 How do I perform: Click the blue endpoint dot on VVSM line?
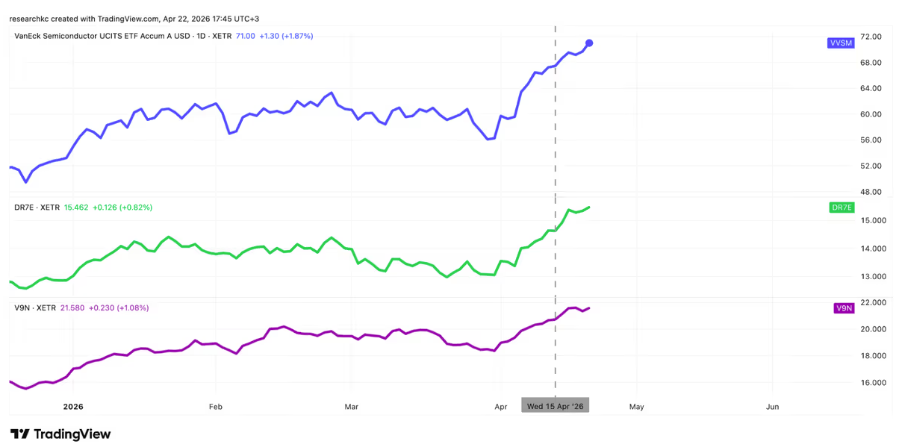[x=590, y=43]
